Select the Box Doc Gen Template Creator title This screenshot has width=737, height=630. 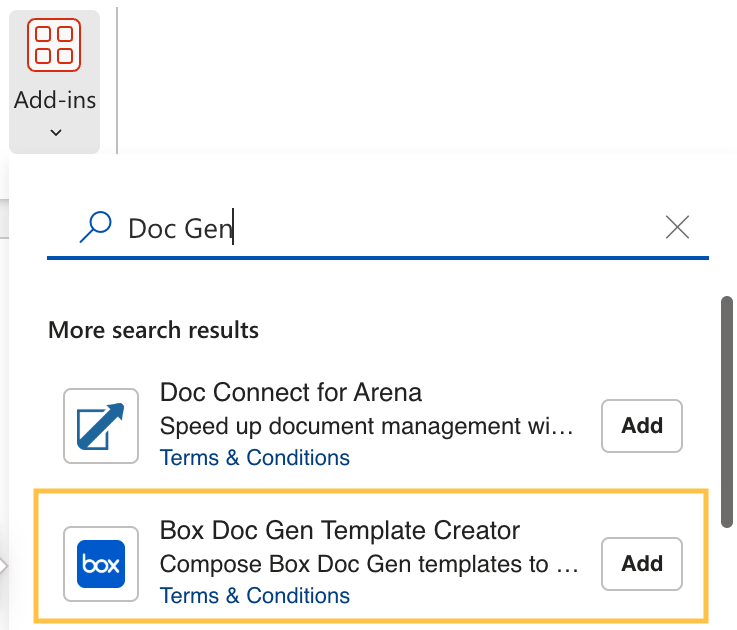pyautogui.click(x=340, y=531)
